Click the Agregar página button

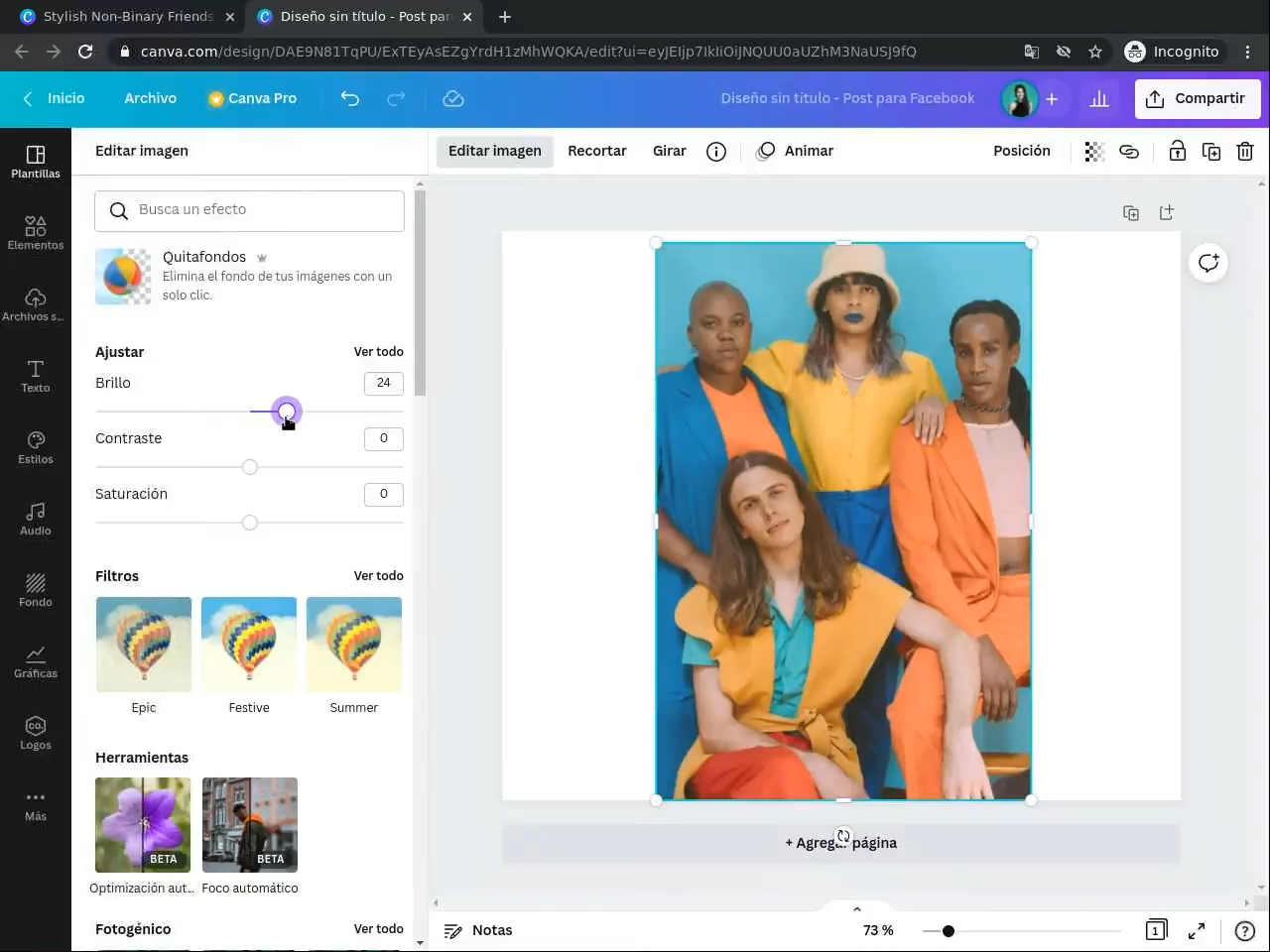(840, 843)
